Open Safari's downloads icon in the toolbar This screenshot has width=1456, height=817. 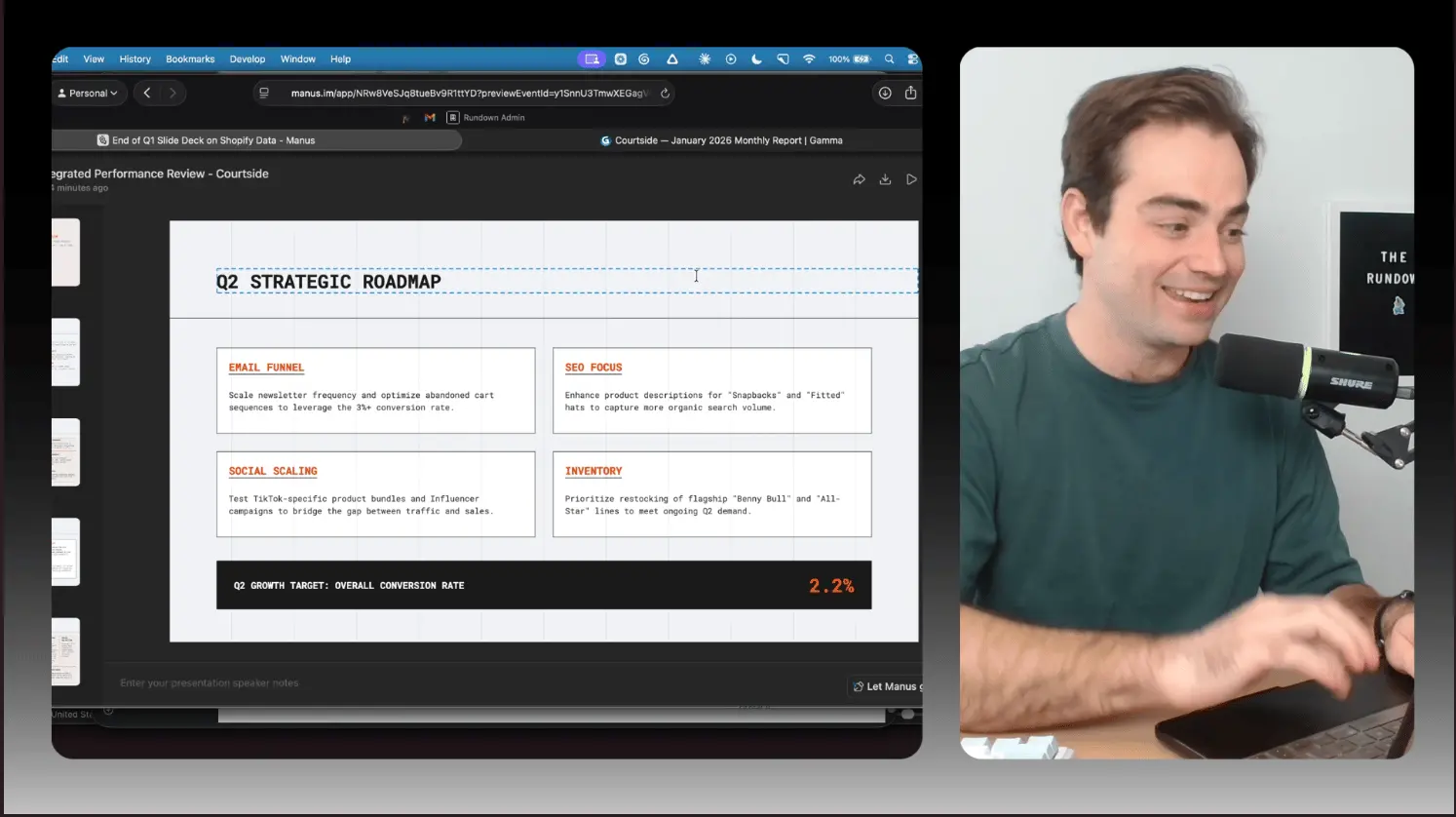(x=885, y=94)
